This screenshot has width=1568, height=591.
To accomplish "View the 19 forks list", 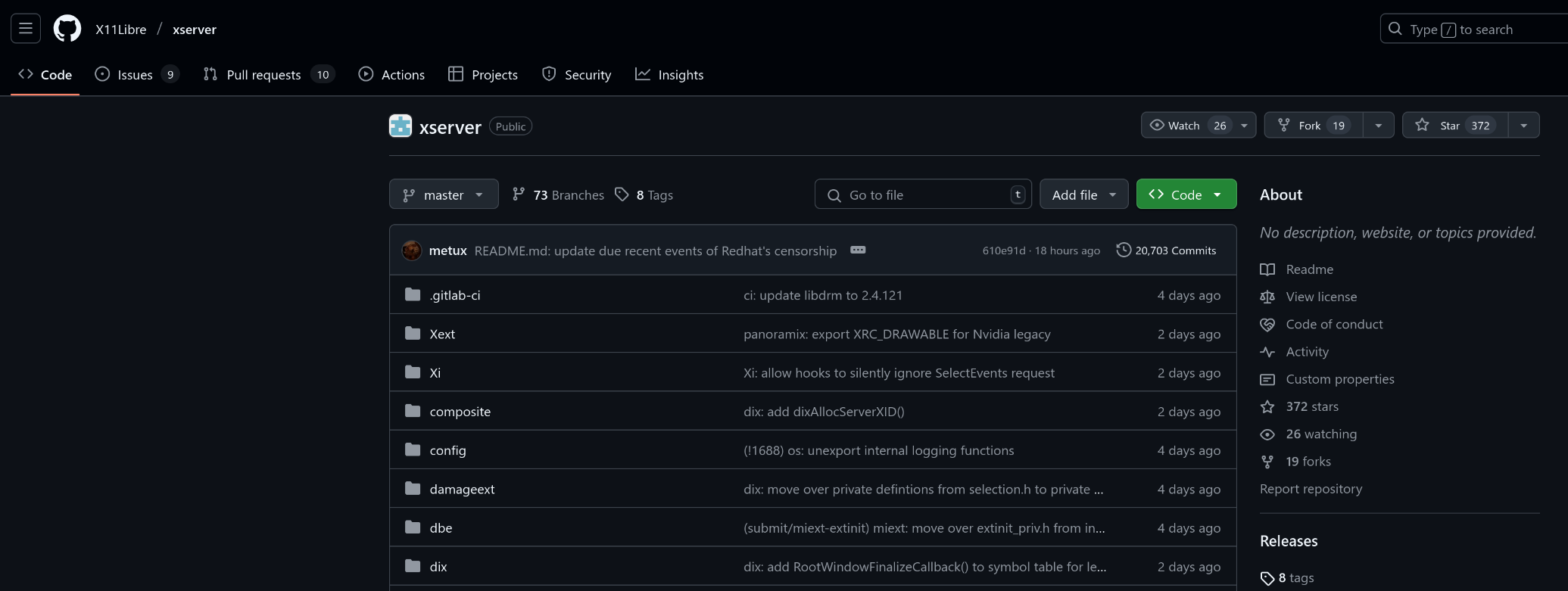I will point(1295,462).
